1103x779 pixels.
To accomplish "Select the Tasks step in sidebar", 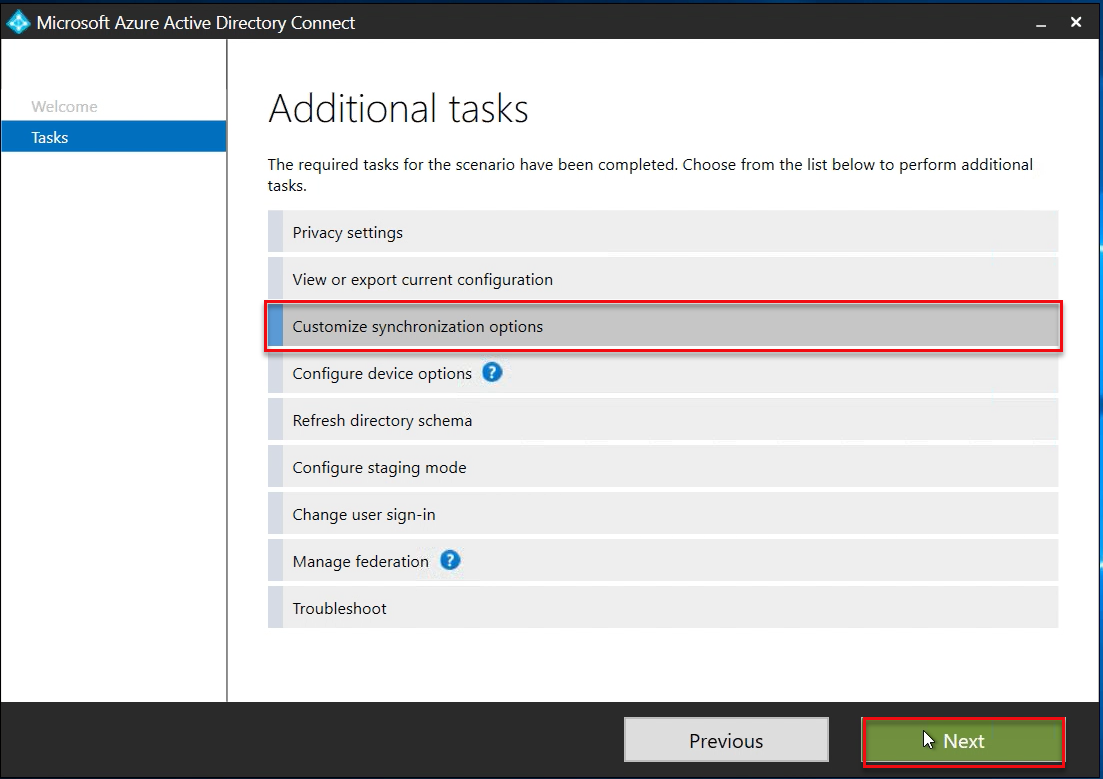I will coord(50,138).
